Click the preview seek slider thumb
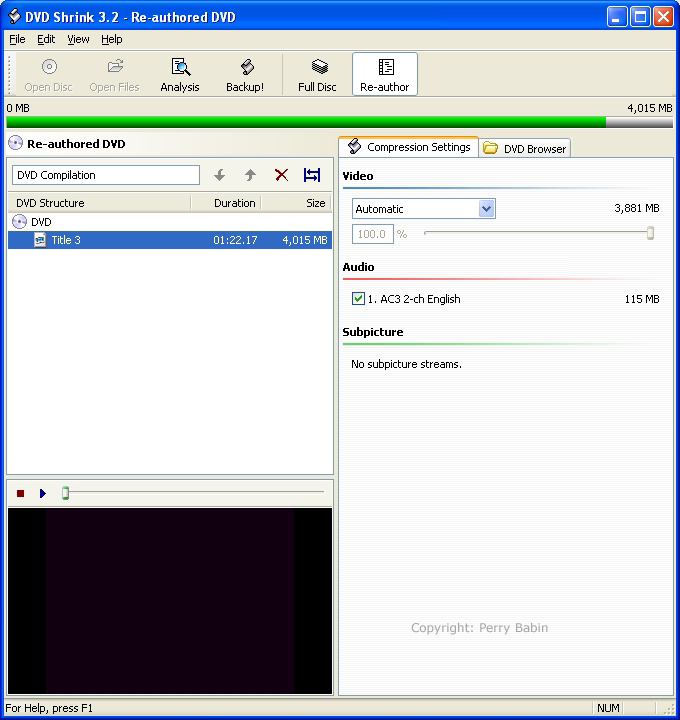Image resolution: width=680 pixels, height=720 pixels. (65, 493)
